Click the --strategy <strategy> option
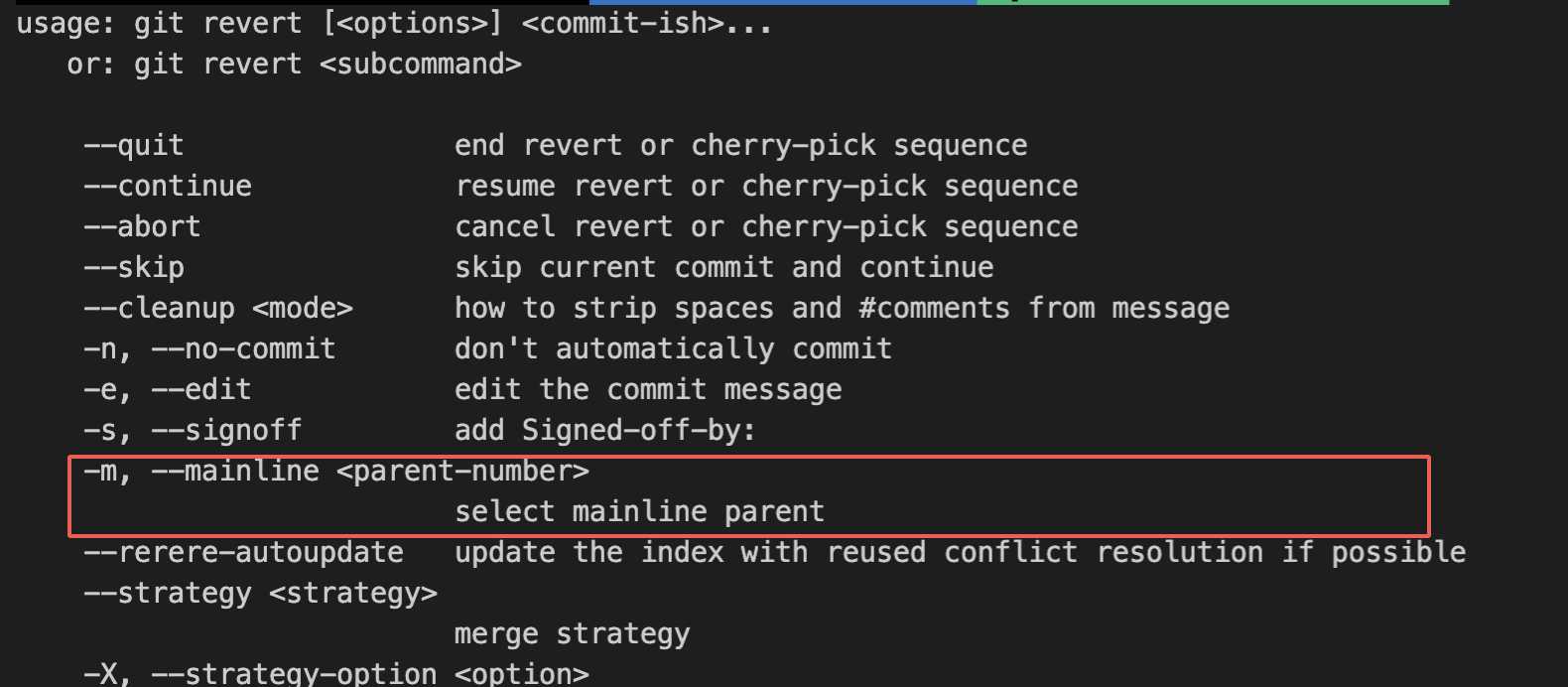This screenshot has width=1568, height=687. tap(260, 594)
